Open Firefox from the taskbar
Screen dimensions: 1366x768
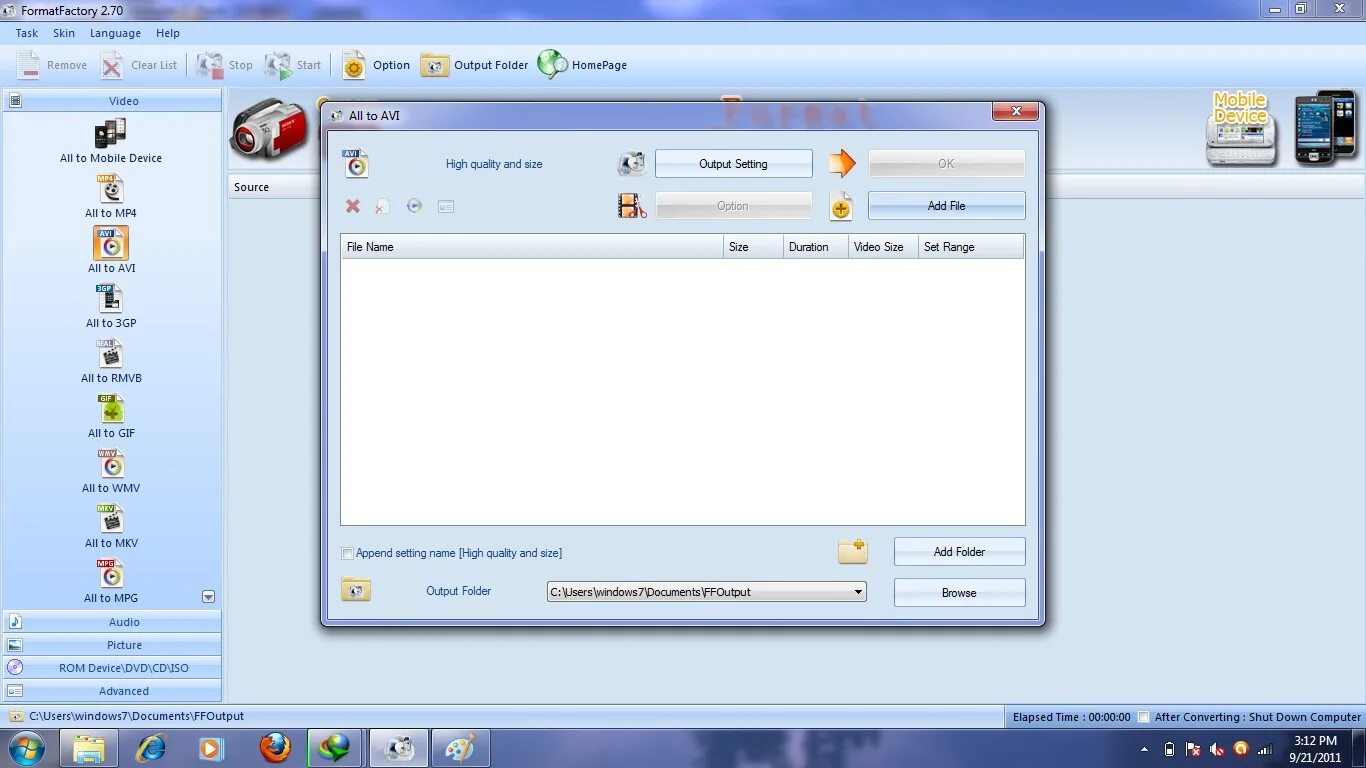point(275,748)
